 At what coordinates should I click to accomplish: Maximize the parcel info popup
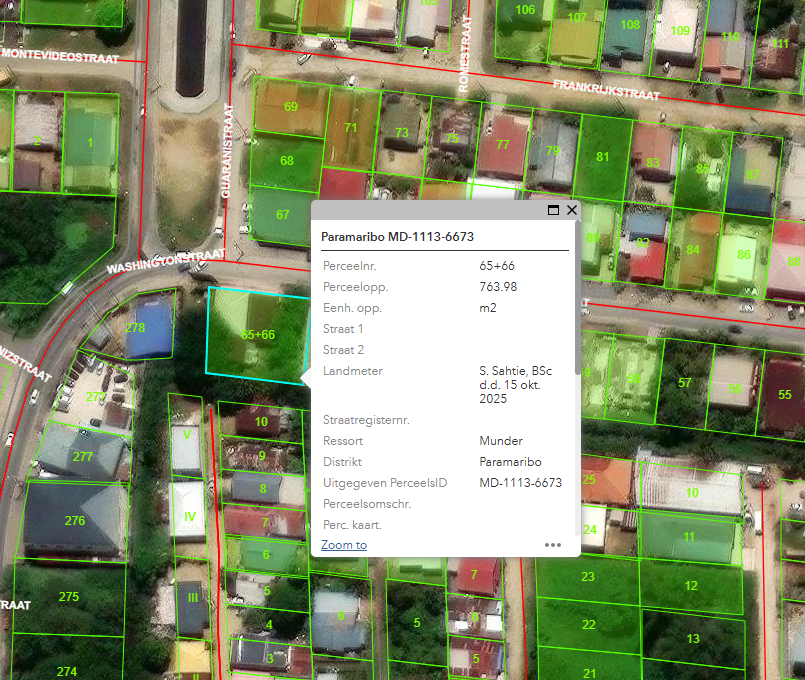(x=553, y=211)
